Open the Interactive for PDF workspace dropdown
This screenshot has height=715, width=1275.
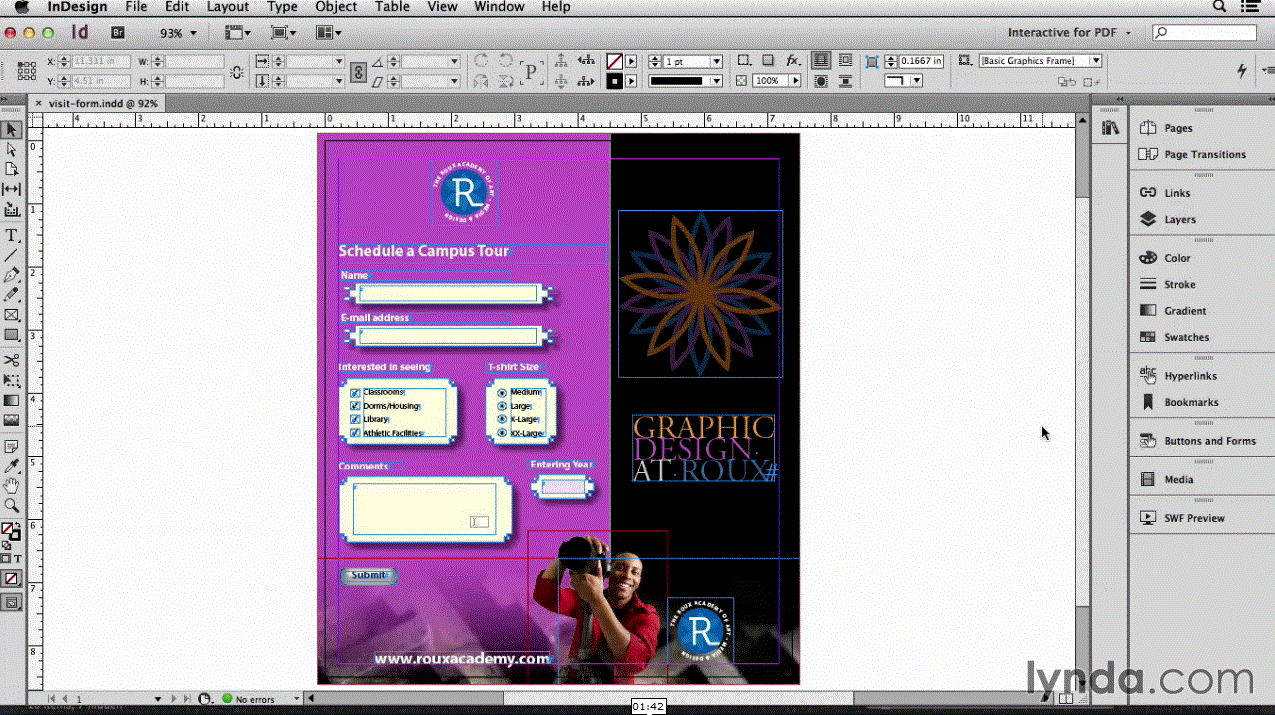tap(1068, 33)
